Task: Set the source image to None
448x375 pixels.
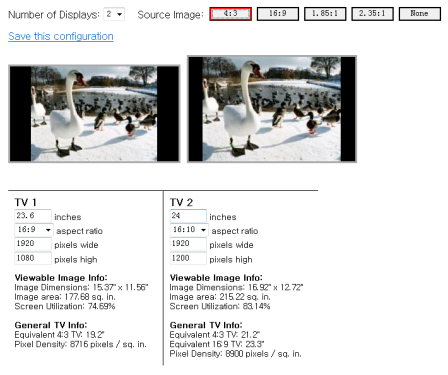Action: 420,14
